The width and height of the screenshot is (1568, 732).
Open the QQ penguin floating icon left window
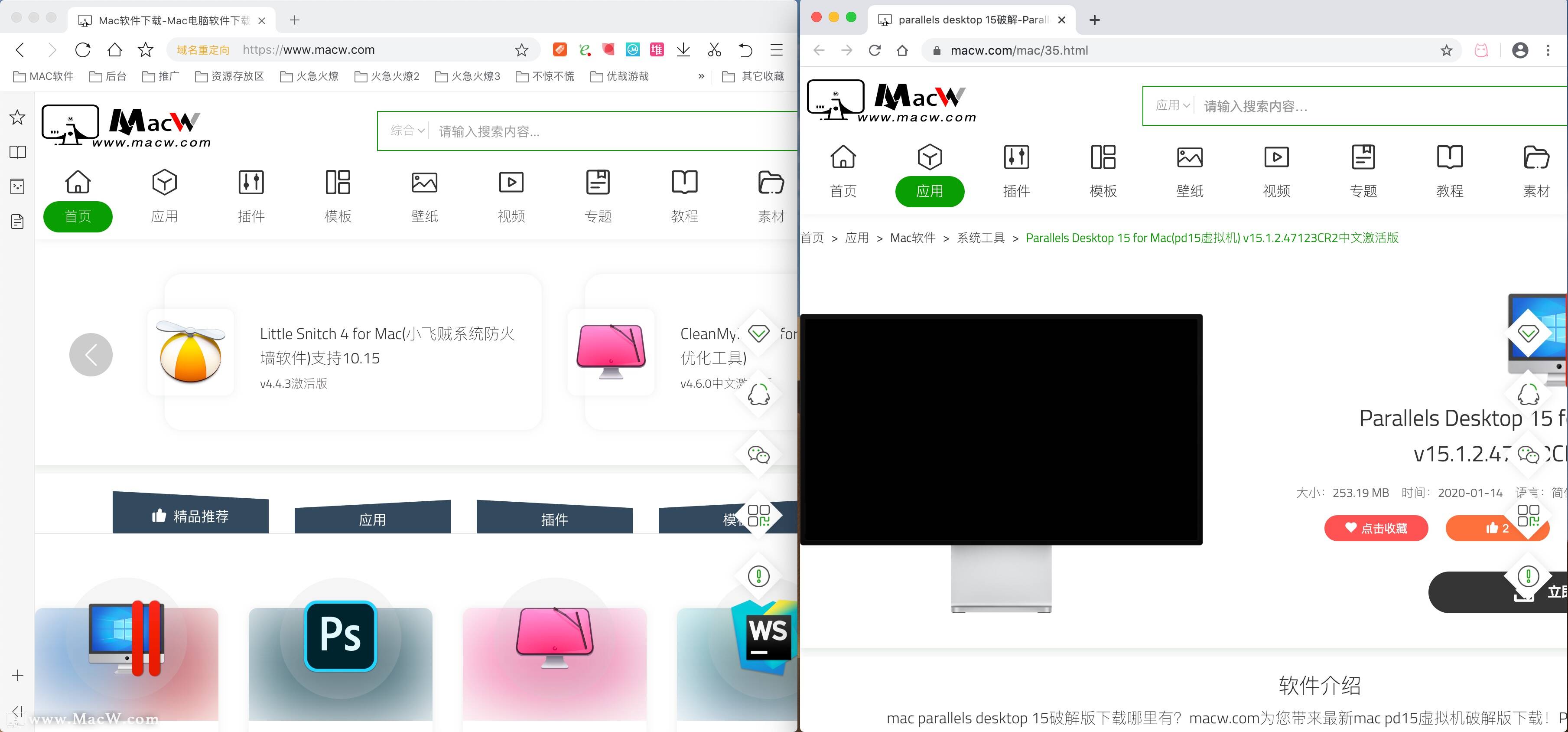click(x=758, y=394)
